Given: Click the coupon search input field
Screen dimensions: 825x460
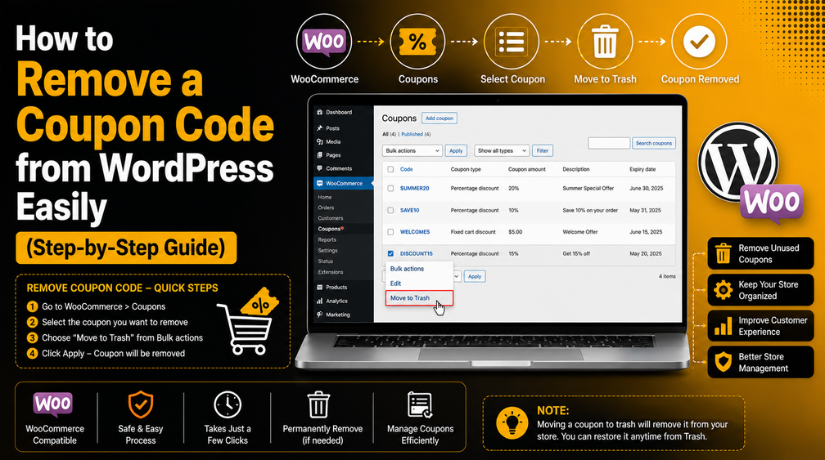Looking at the screenshot, I should [x=609, y=143].
